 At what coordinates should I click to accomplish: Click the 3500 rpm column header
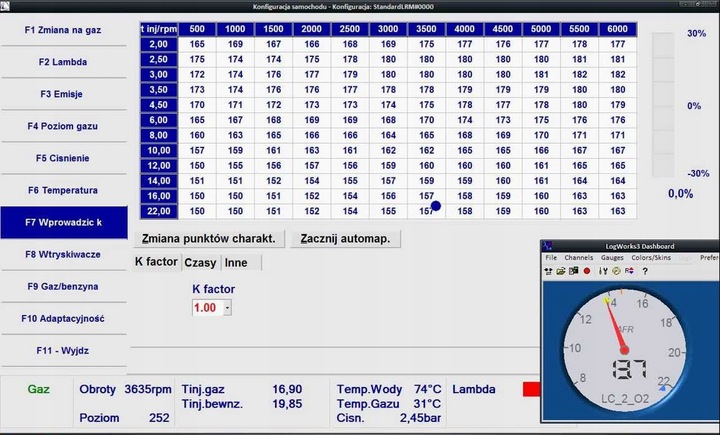[426, 29]
